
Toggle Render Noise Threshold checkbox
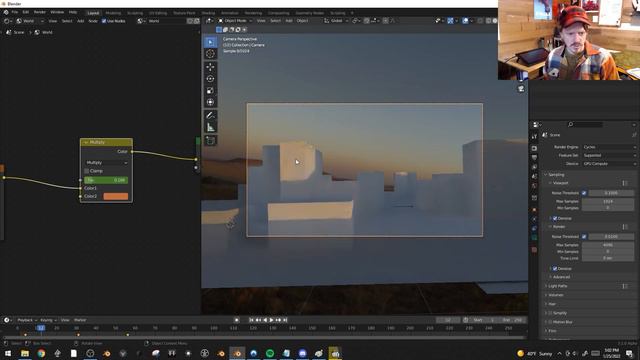pos(584,236)
